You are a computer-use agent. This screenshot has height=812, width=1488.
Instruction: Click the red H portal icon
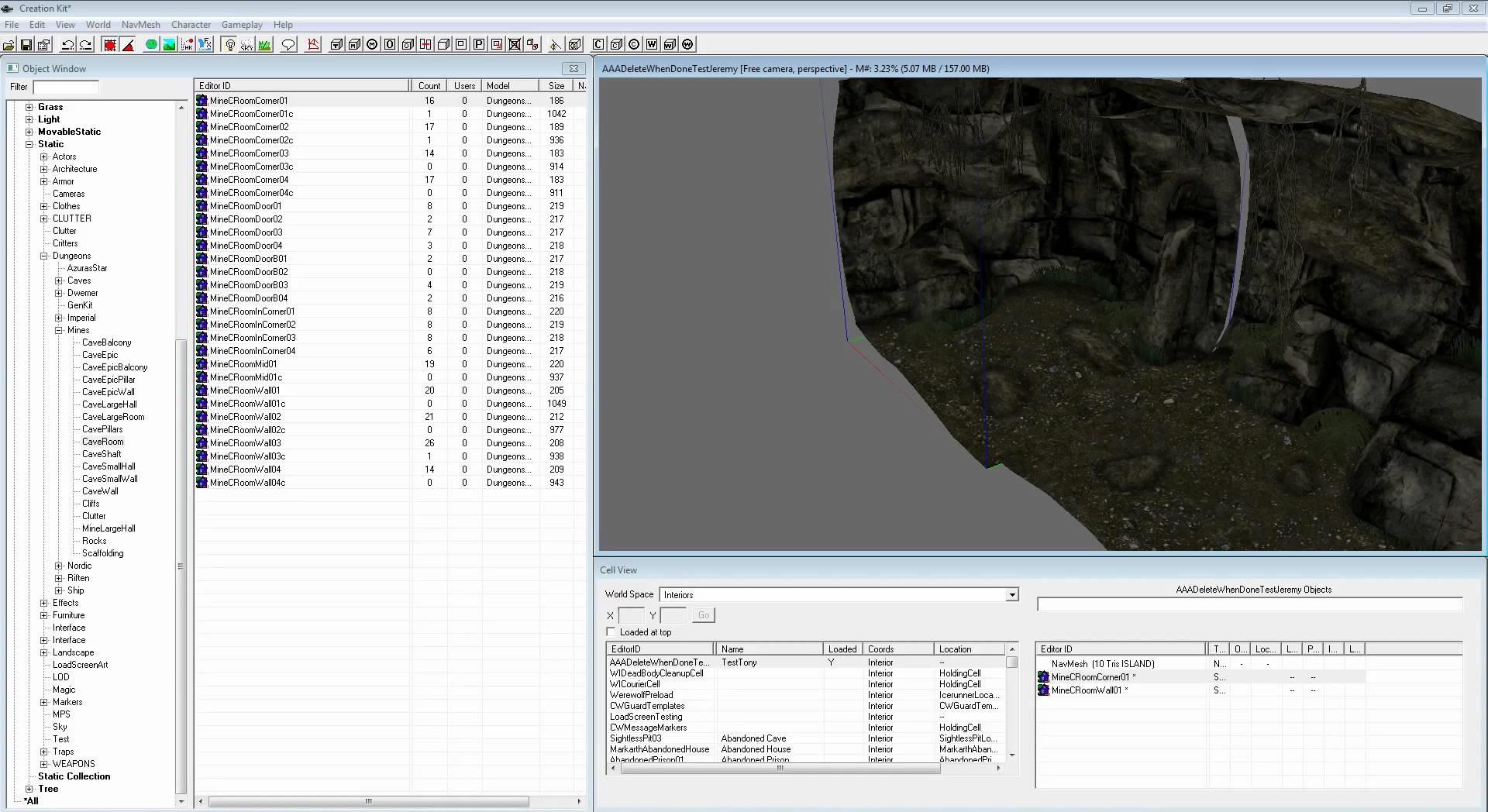pos(425,44)
